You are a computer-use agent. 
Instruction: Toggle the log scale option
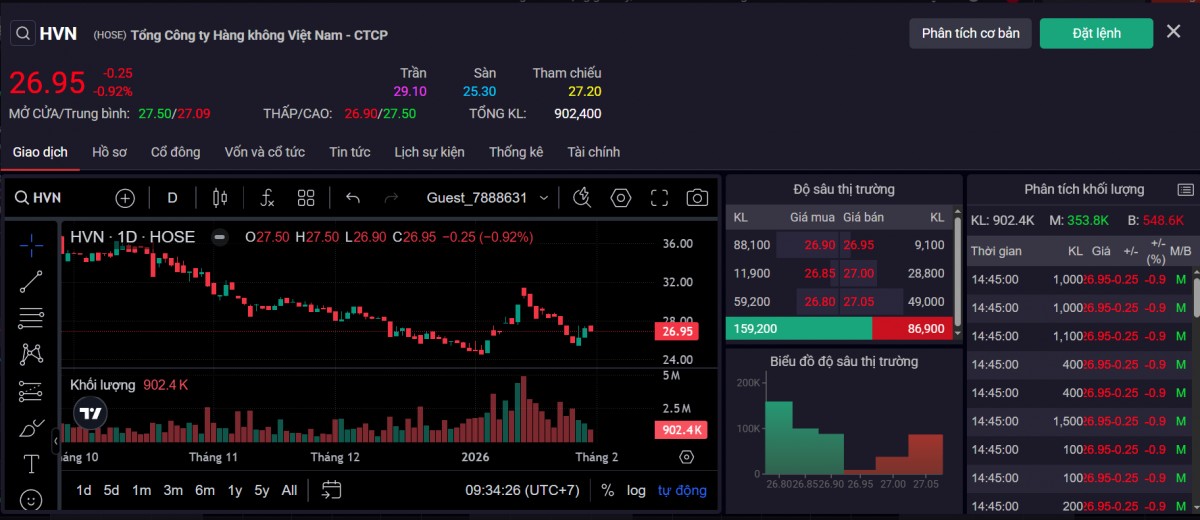(636, 490)
